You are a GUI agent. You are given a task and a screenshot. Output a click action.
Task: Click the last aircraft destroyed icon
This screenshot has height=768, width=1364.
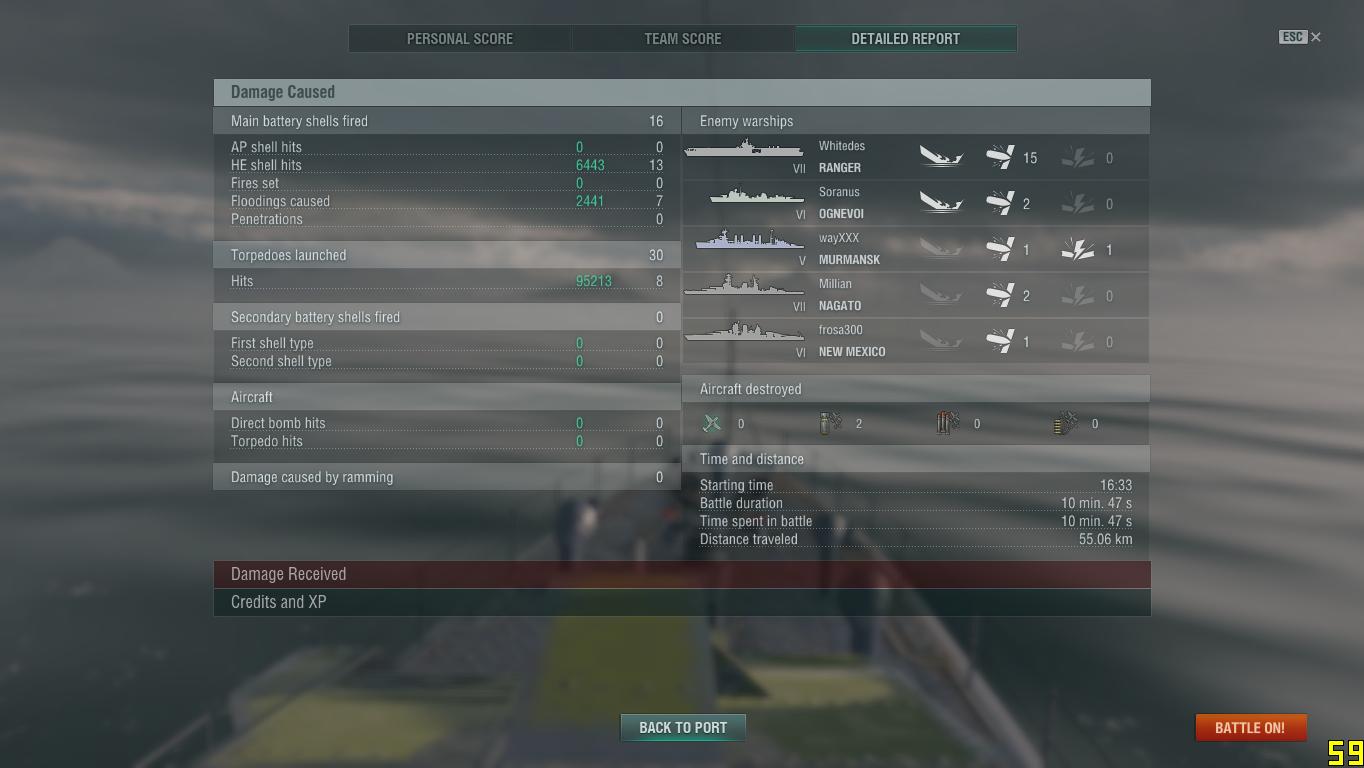pyautogui.click(x=1065, y=424)
